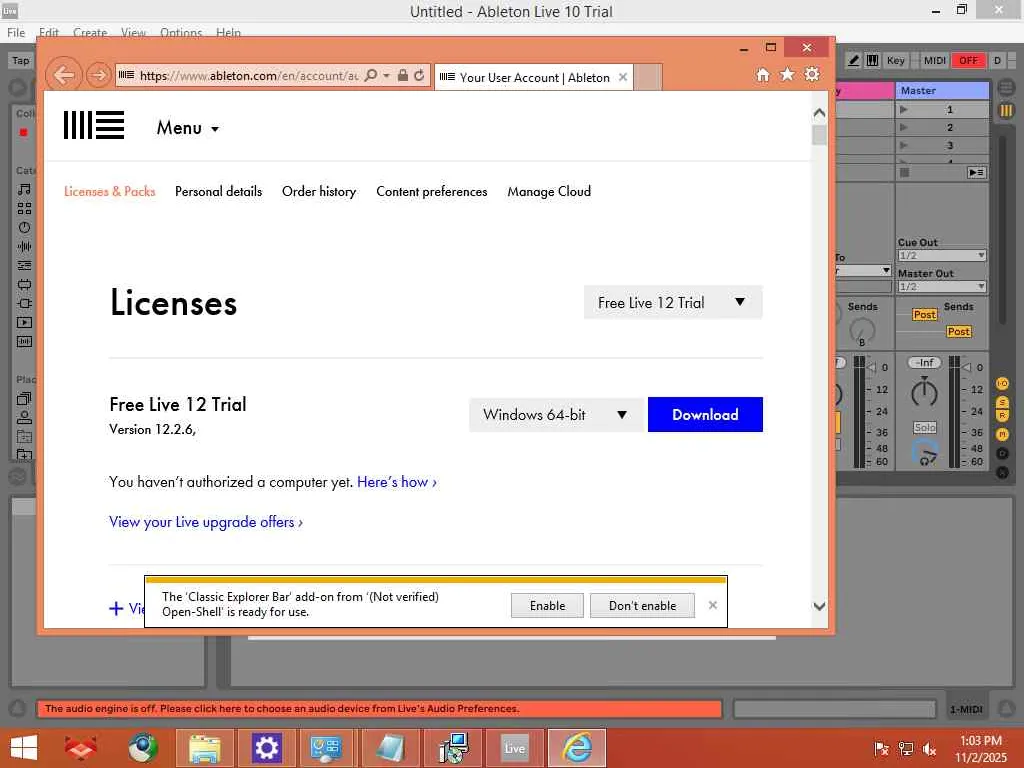Open the Ableton Options menu
1024x768 pixels.
pyautogui.click(x=181, y=33)
